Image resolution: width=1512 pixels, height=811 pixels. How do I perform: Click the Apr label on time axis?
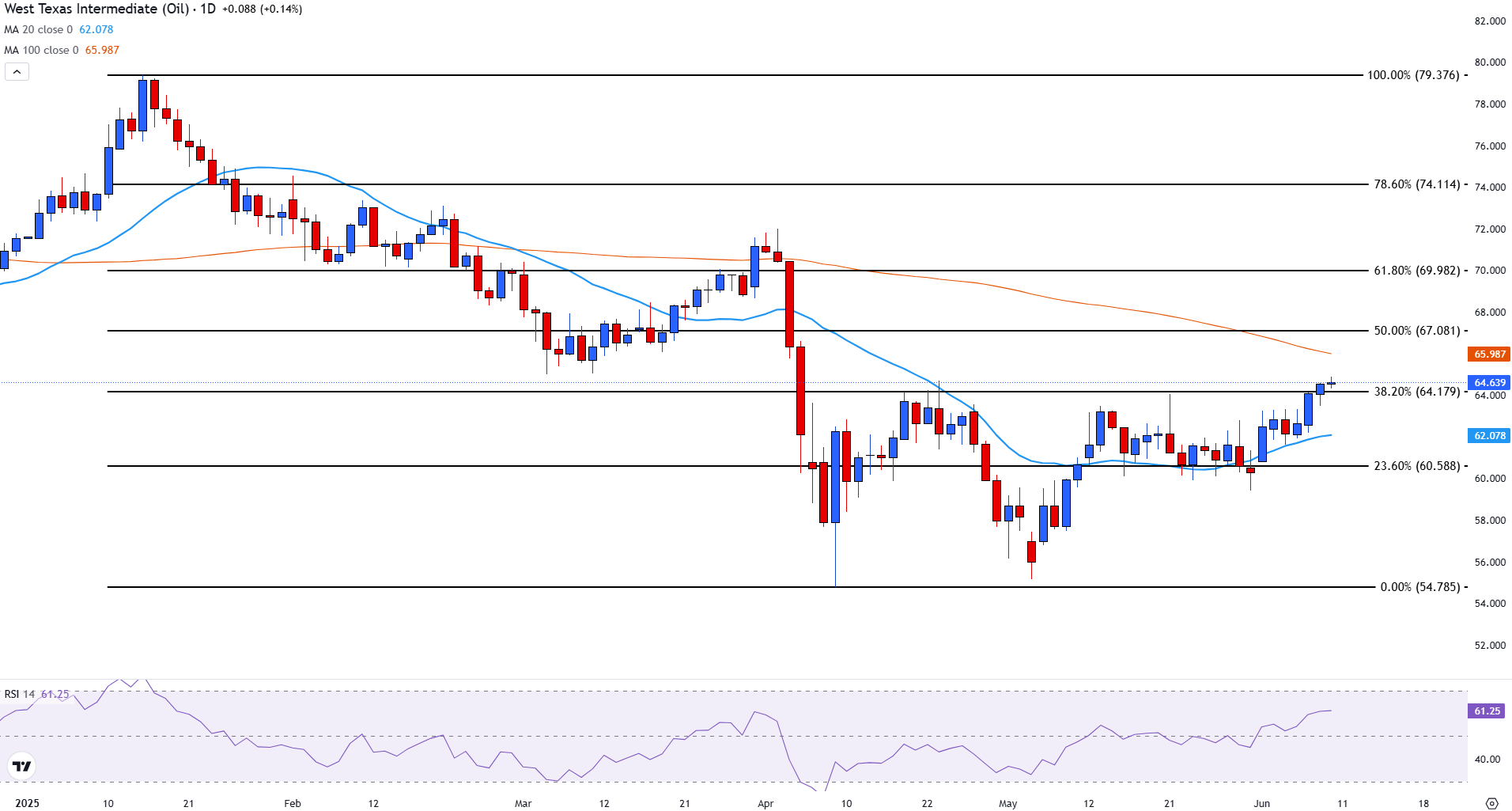pyautogui.click(x=765, y=804)
